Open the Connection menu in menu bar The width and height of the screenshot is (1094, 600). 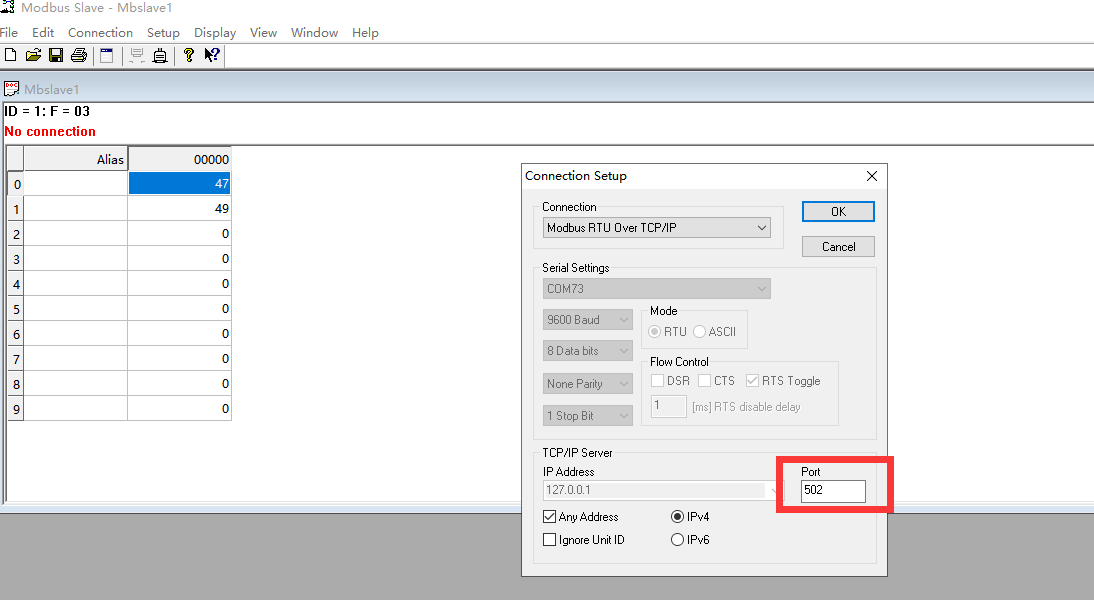pos(100,32)
